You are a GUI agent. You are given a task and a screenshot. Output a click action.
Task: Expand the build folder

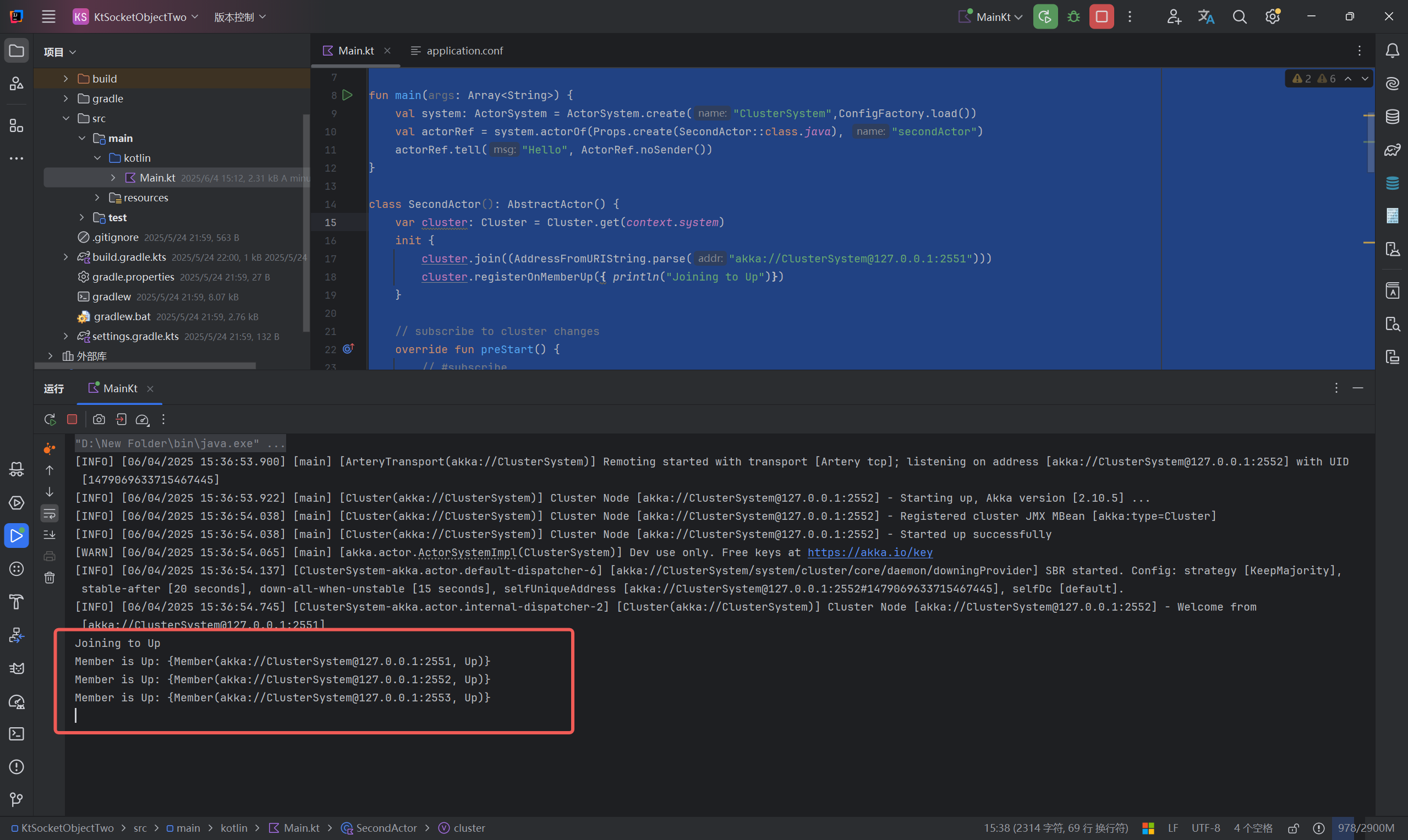pos(65,79)
